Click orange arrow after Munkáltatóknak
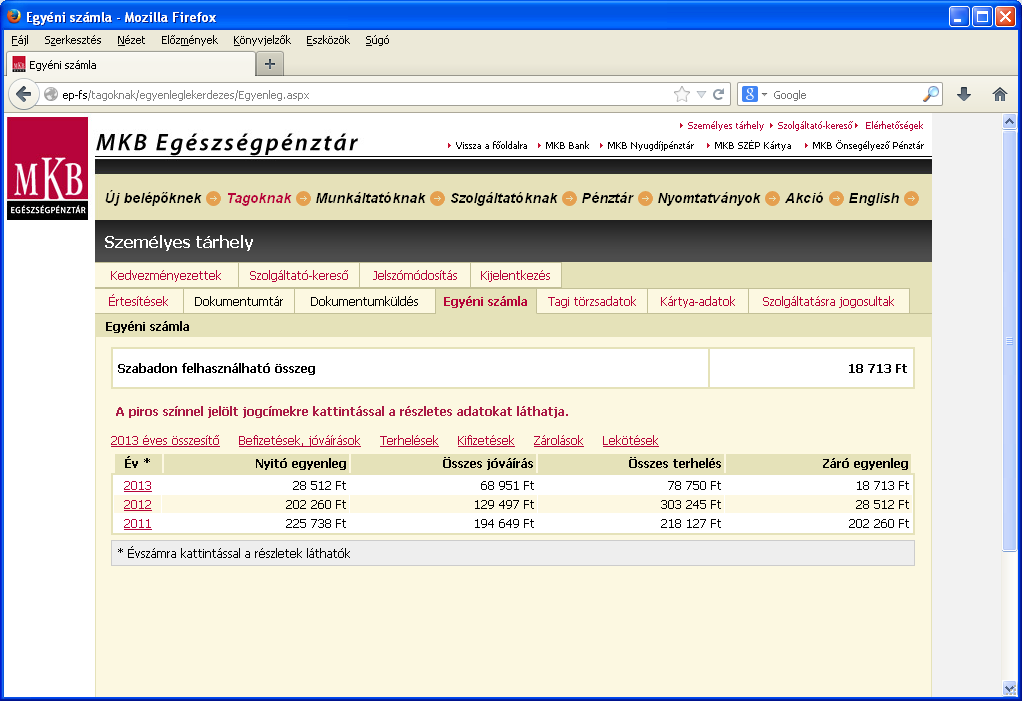This screenshot has width=1022, height=701. tap(437, 198)
